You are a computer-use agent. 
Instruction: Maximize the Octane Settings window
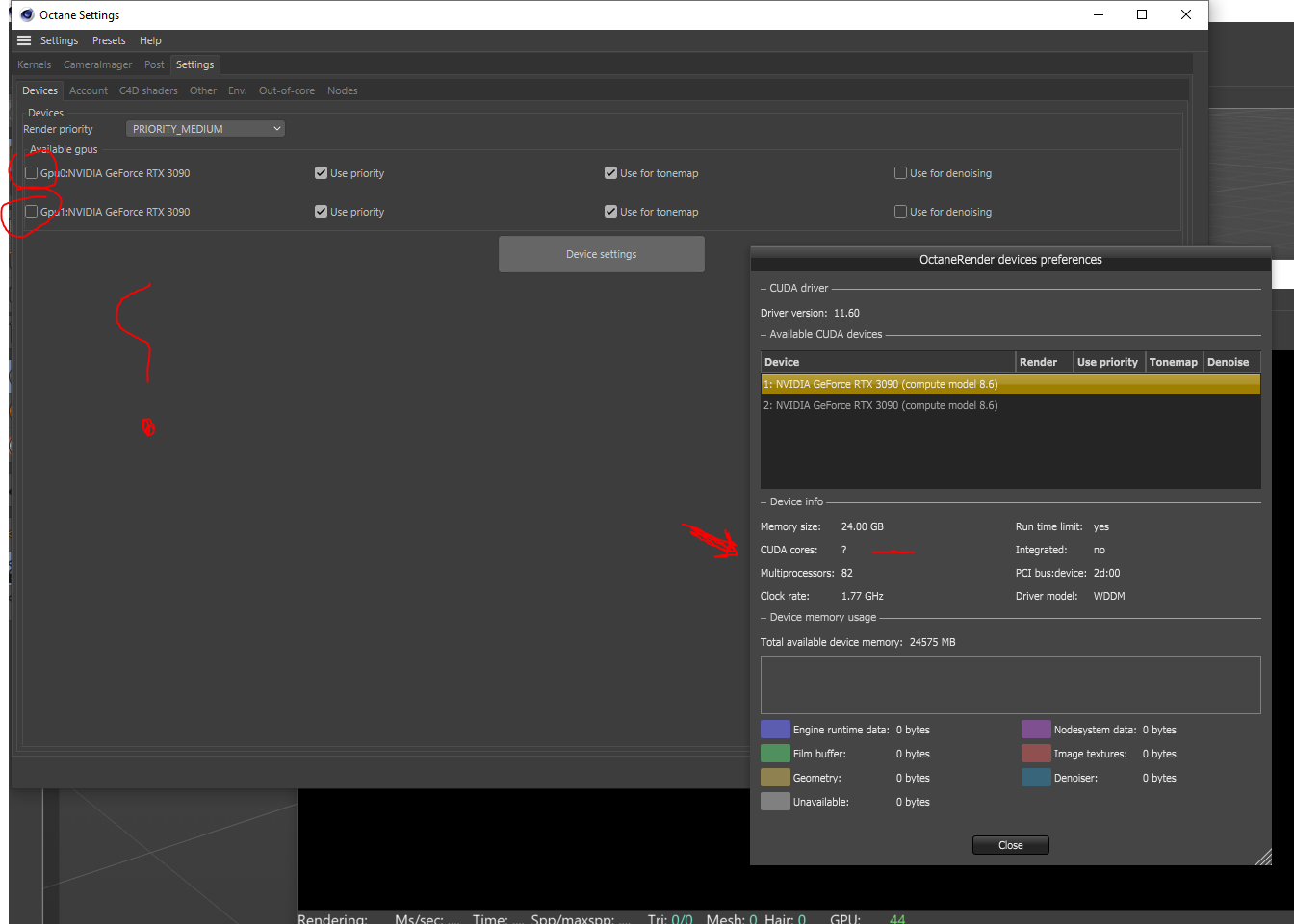(1142, 14)
